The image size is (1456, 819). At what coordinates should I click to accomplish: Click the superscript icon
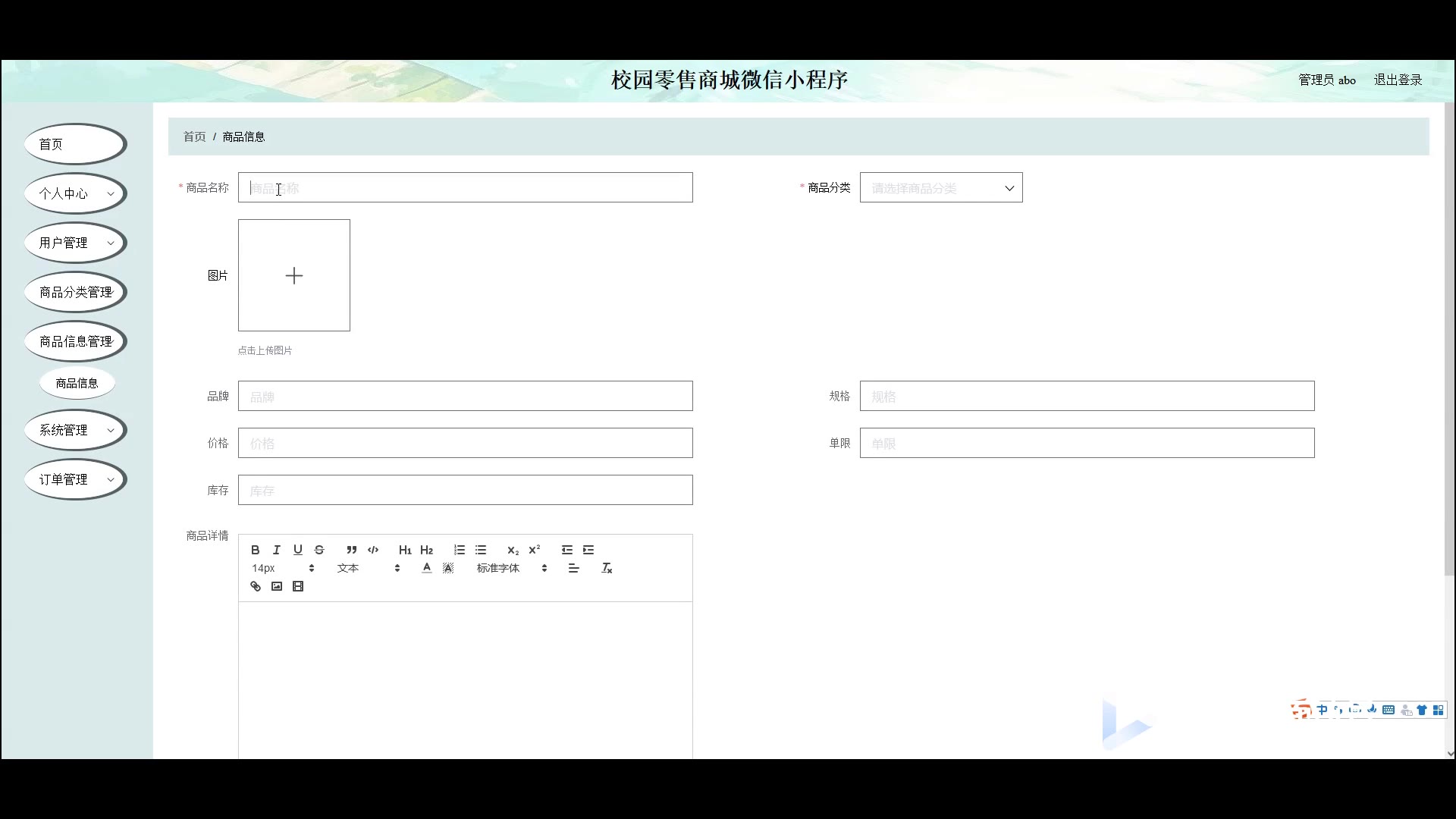535,550
